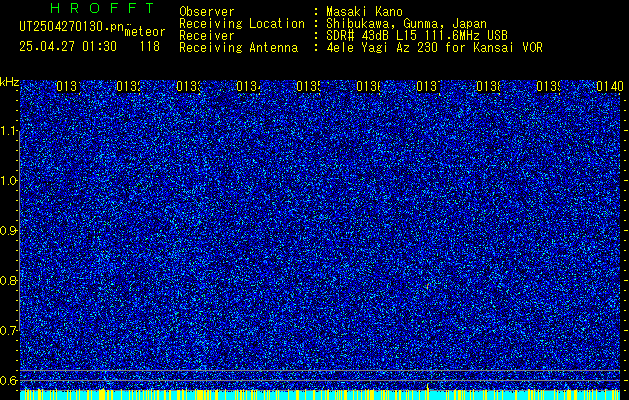Viewport: 629px width, 400px height.
Task: Click the 0.6 kHz axis tick label
Action: 8,380
